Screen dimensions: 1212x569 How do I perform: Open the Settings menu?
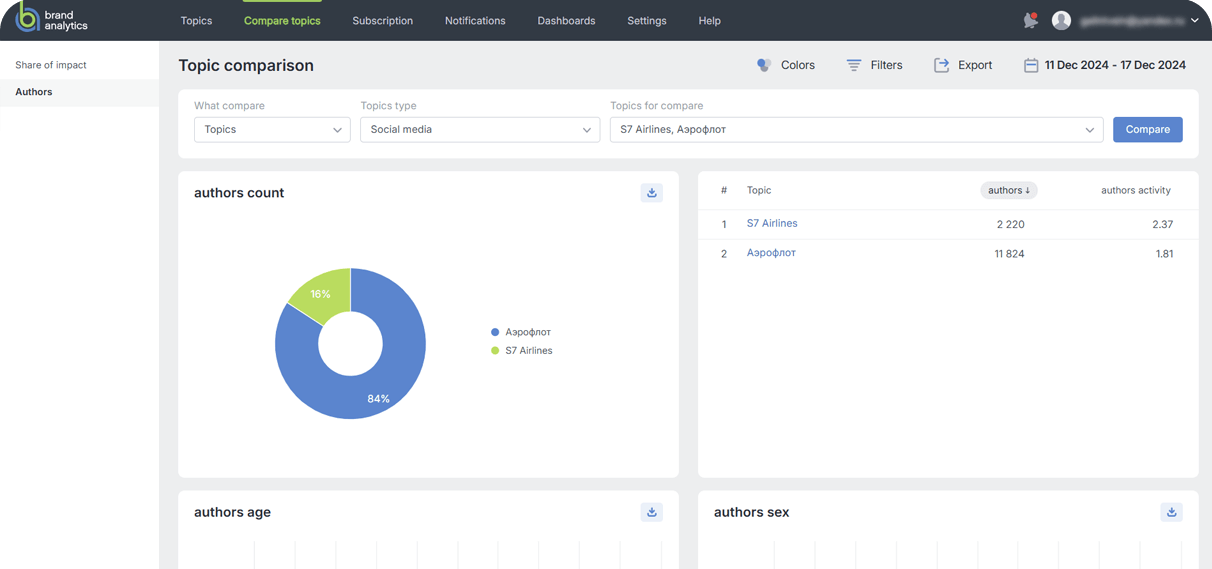click(647, 21)
